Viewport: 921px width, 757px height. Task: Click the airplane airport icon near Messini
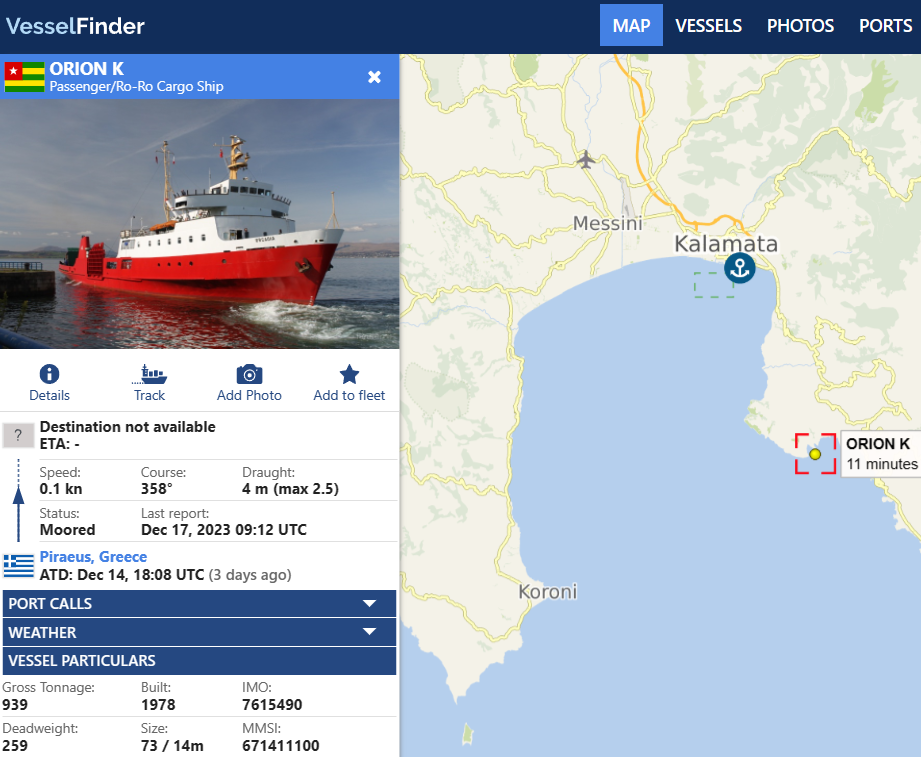[586, 159]
